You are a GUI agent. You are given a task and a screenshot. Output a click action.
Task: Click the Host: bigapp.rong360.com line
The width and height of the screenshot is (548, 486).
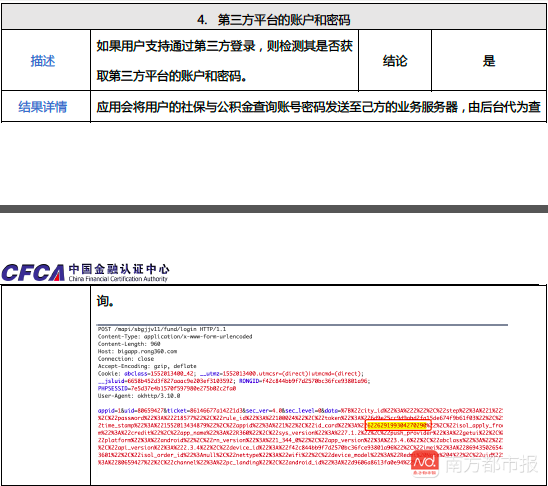137,351
